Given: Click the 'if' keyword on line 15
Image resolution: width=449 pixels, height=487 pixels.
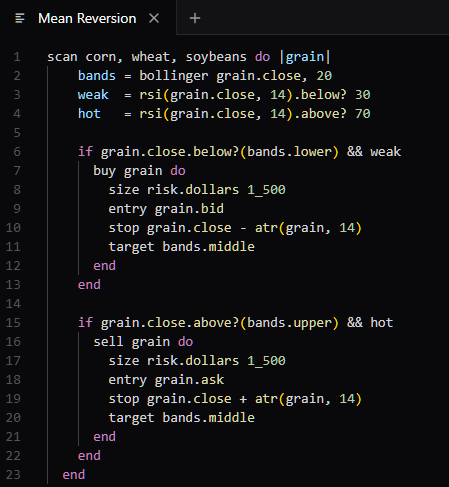Looking at the screenshot, I should tap(85, 323).
